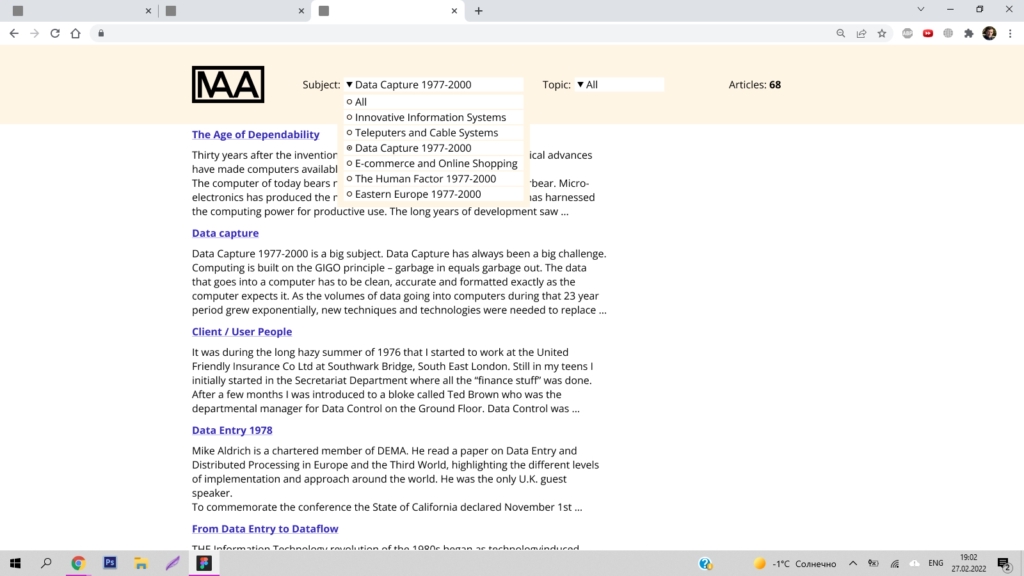Open zoom magnifier in address bar
The image size is (1024, 576).
[840, 33]
